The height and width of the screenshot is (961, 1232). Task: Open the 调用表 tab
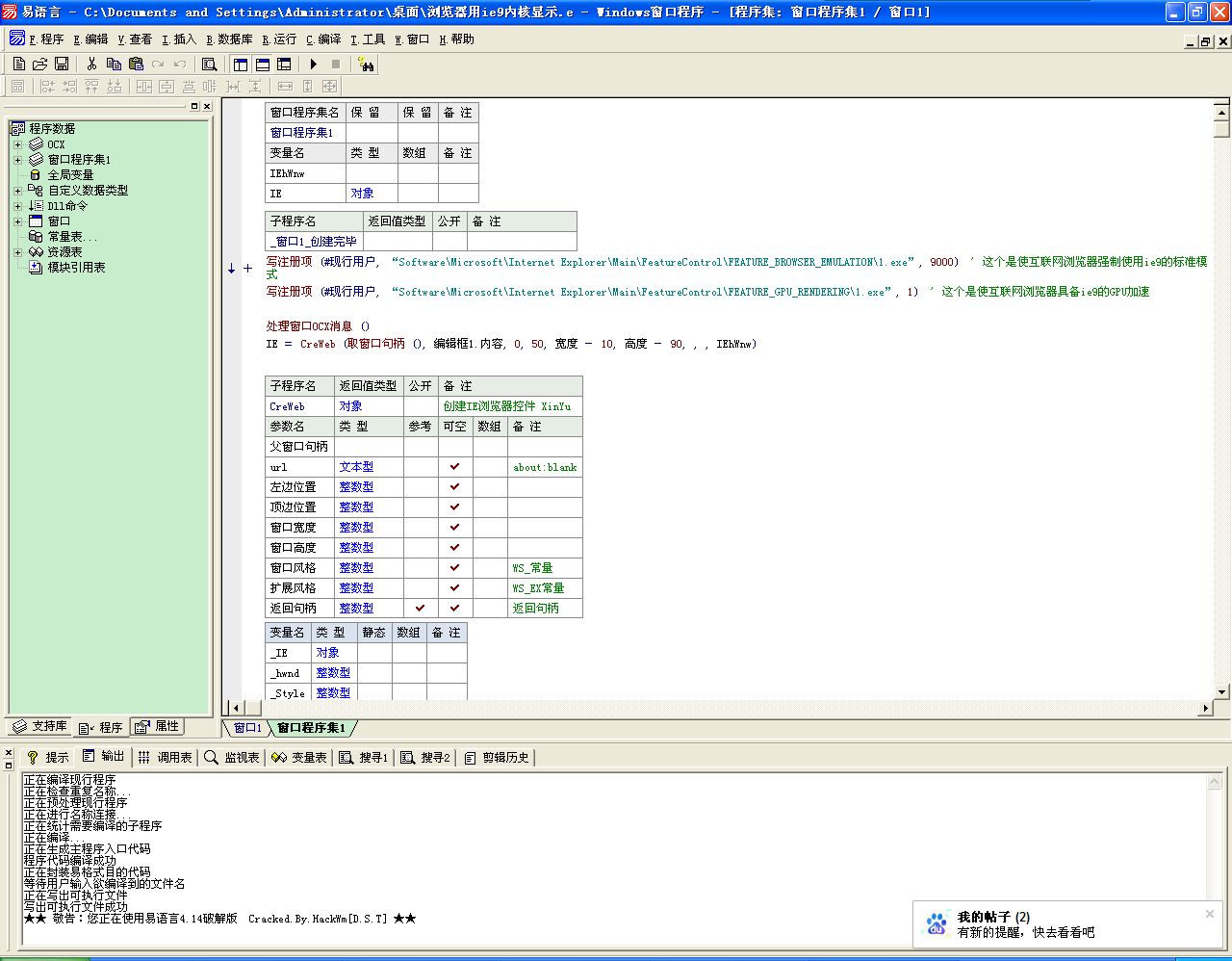coord(165,757)
